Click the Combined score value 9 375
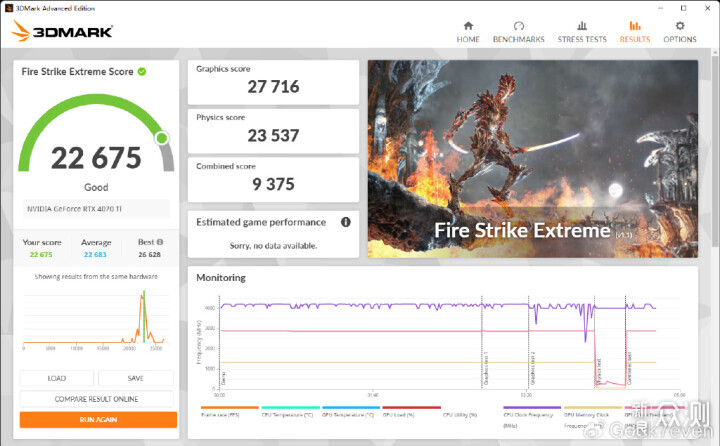 click(x=273, y=184)
